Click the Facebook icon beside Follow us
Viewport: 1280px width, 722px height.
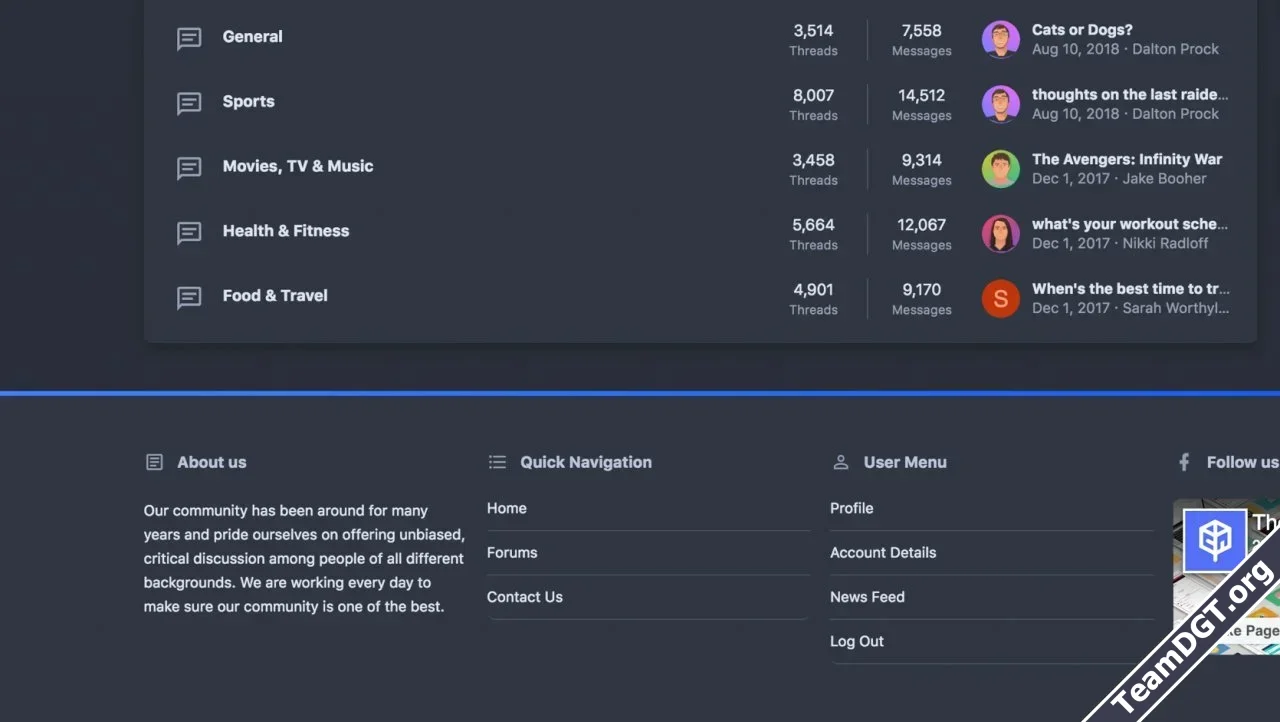point(1184,462)
